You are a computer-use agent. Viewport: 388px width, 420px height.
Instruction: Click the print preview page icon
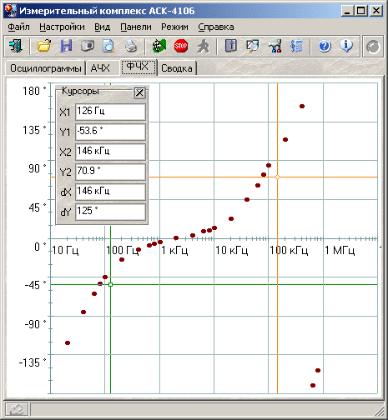click(x=109, y=46)
